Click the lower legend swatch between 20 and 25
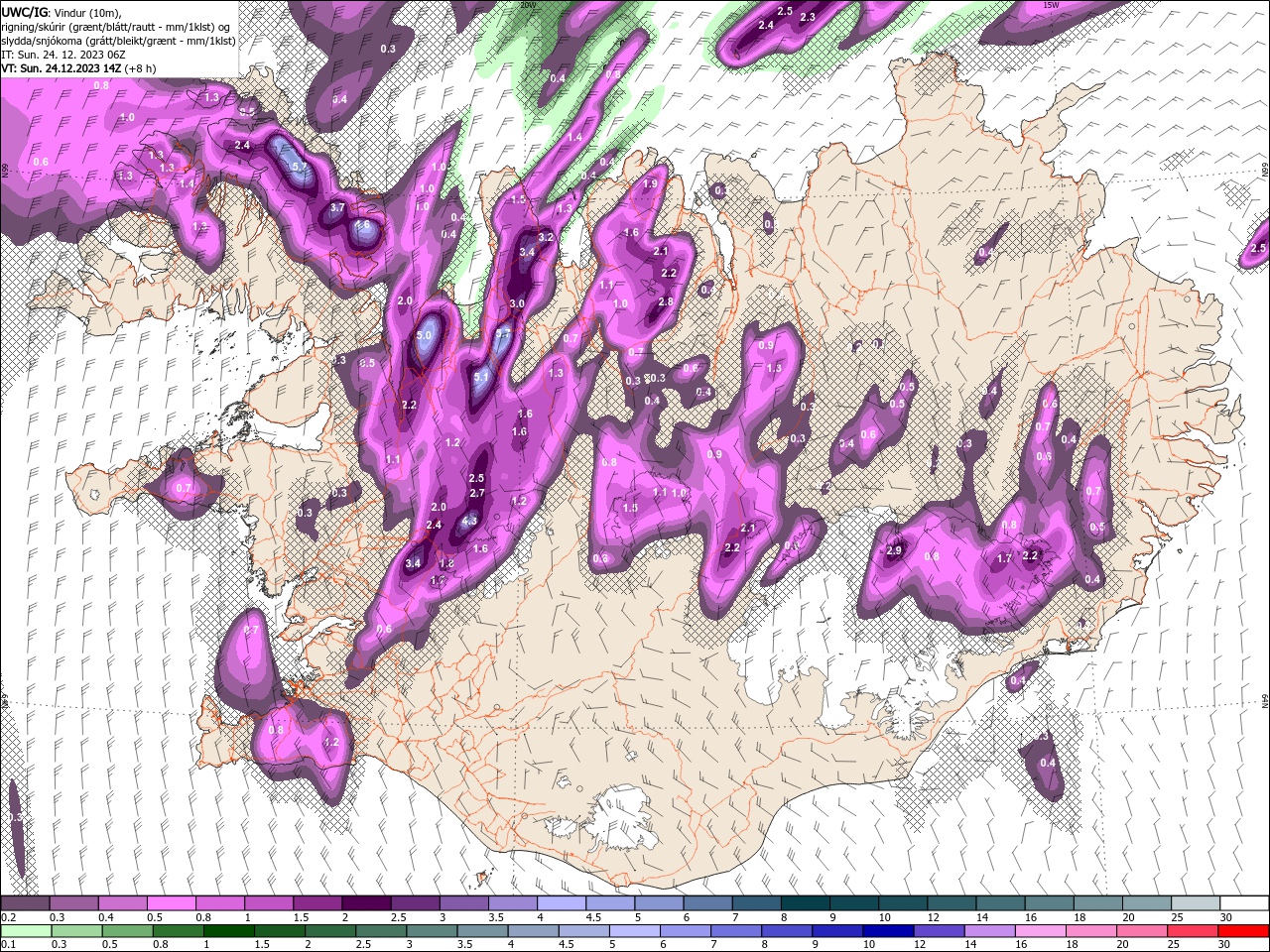1270x952 pixels. pyautogui.click(x=1142, y=930)
